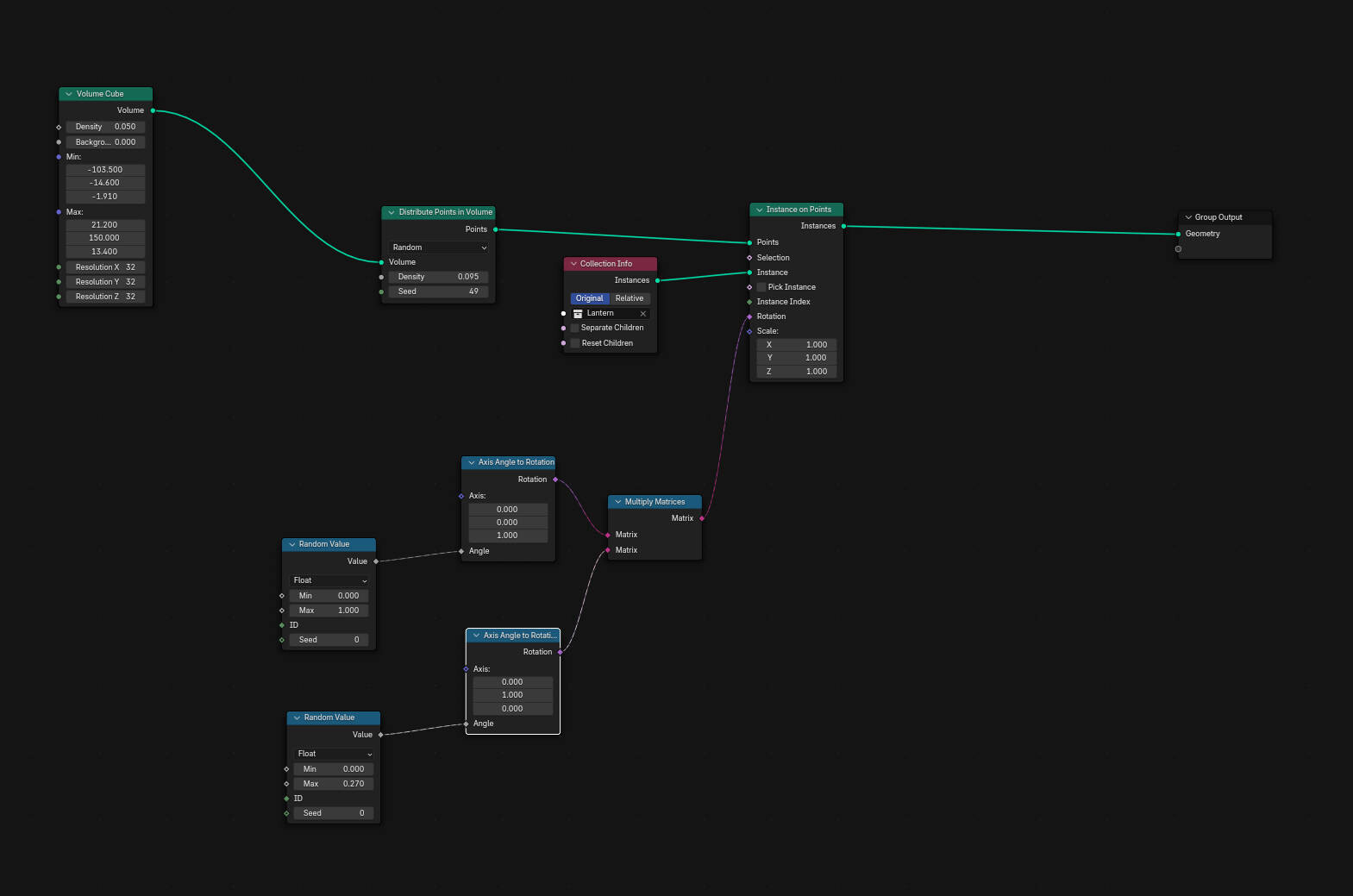
Task: Click Density 0.095 slider in Distribute Points
Action: tap(439, 277)
